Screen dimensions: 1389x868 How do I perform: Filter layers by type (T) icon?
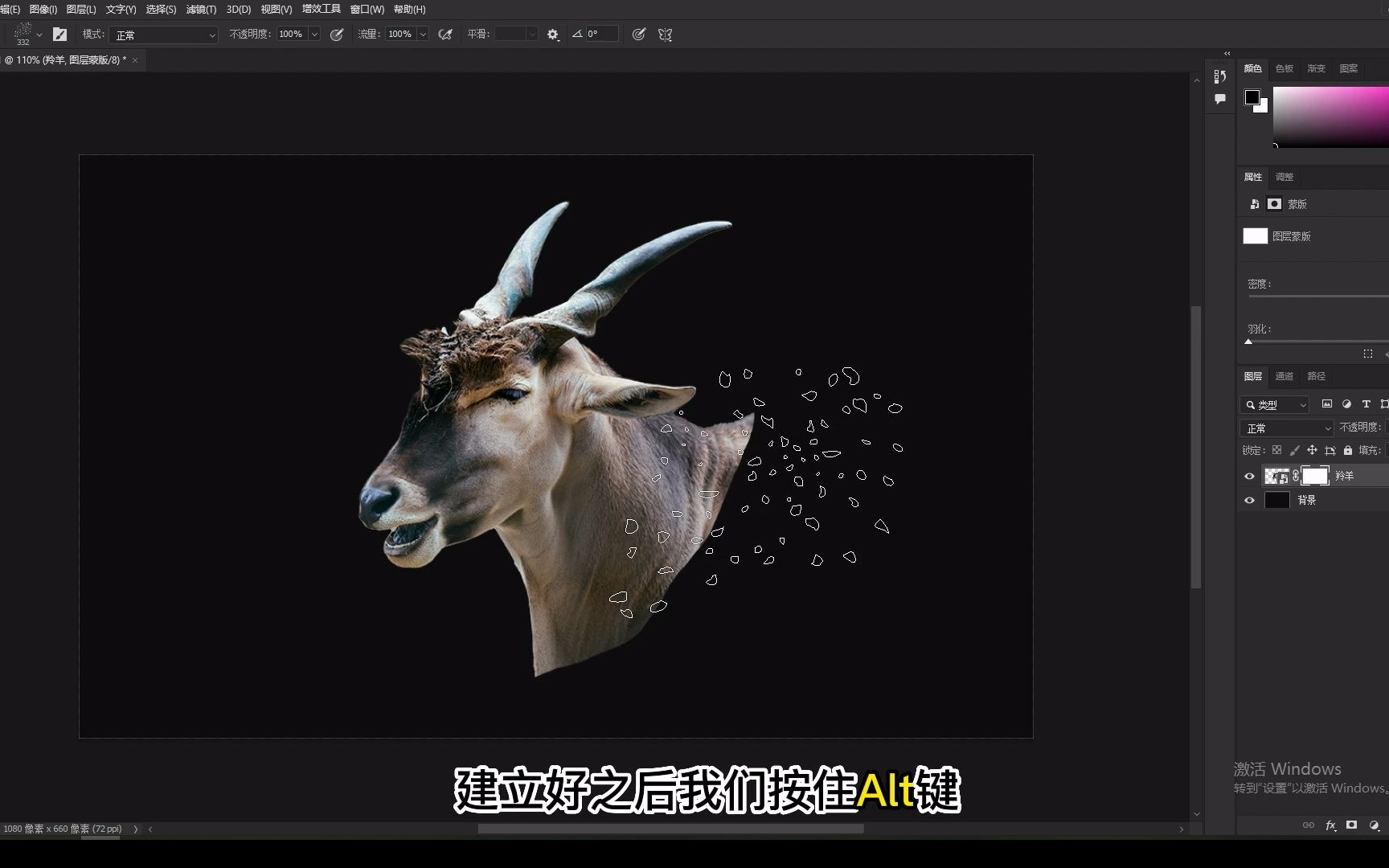1366,404
